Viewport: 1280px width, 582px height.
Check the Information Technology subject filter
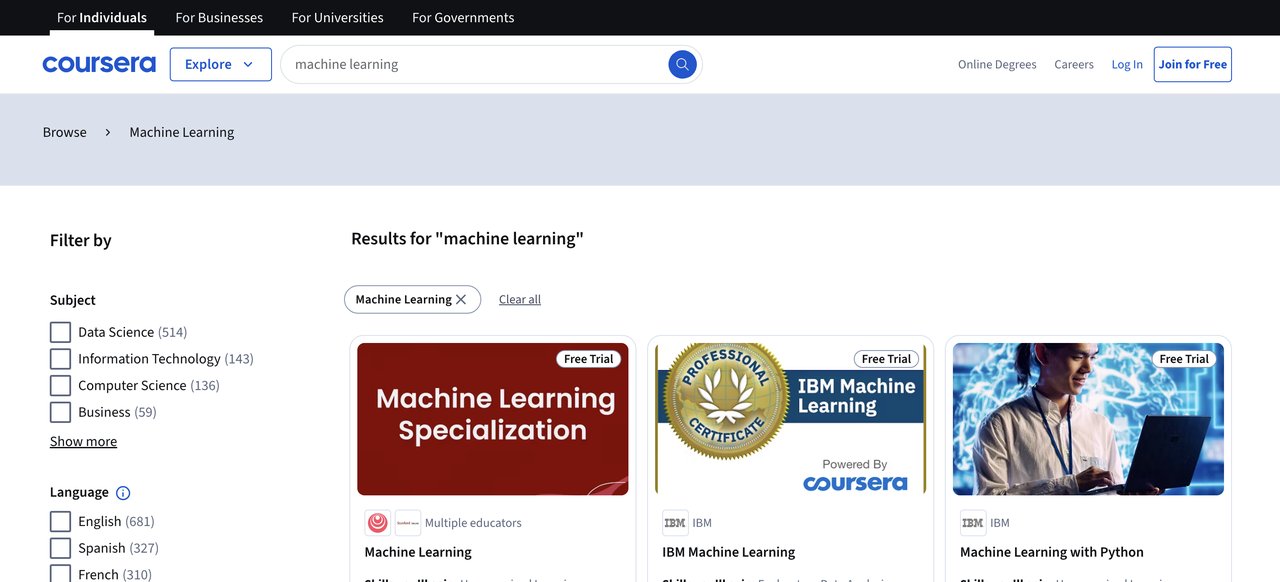coord(61,359)
